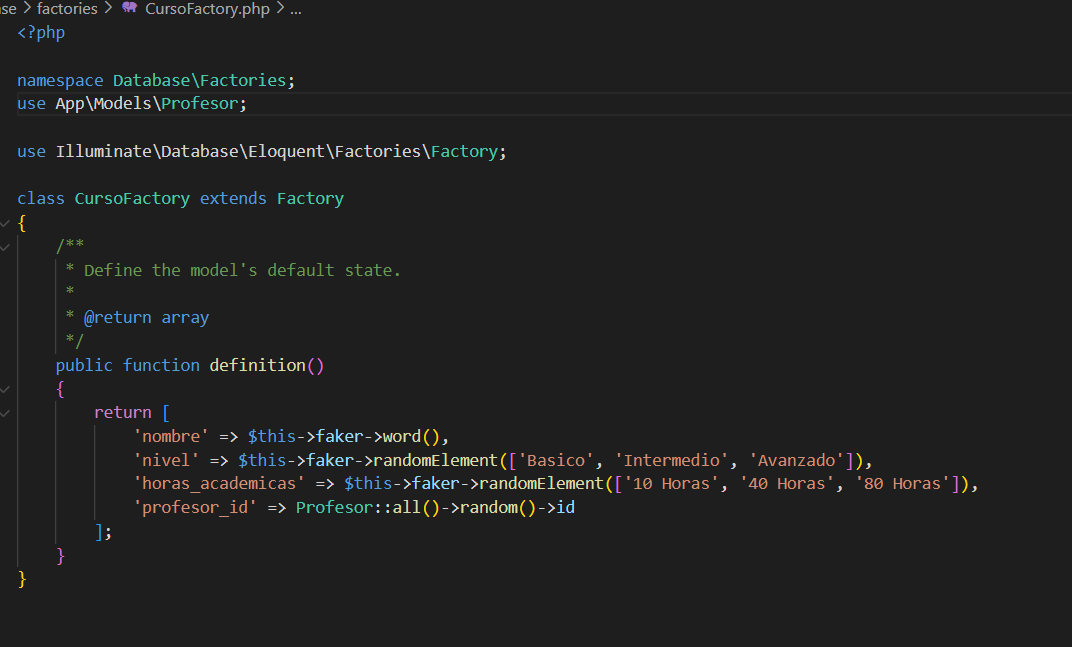Click the class keyword
1072x647 pixels.
tap(41, 198)
